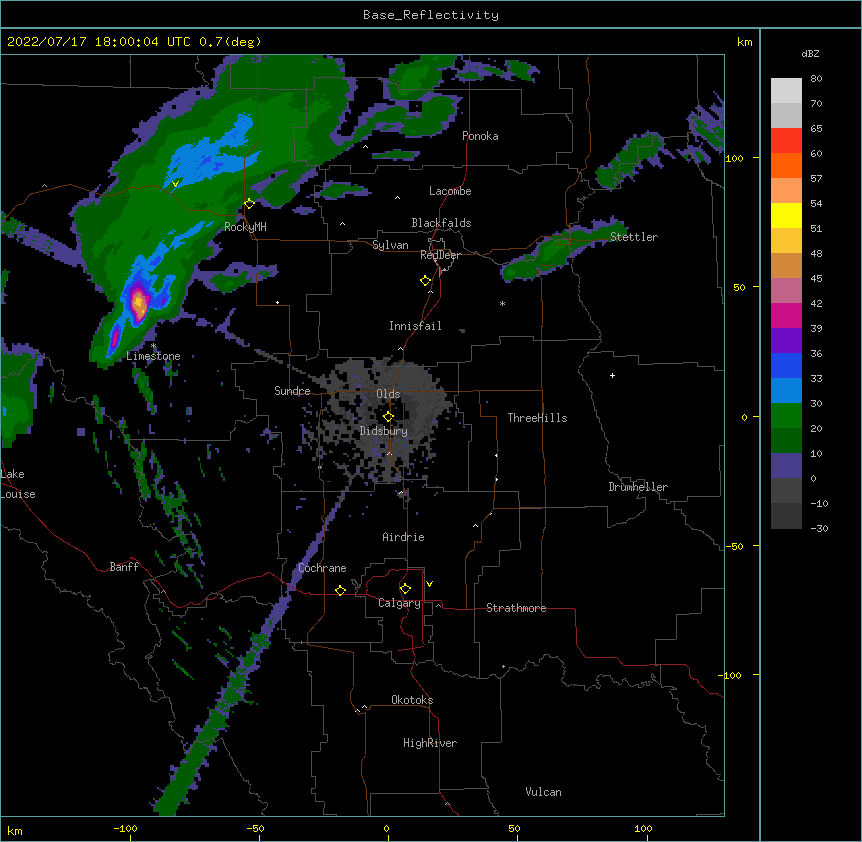
Task: Click the Vulcan city label
Action: point(543,792)
